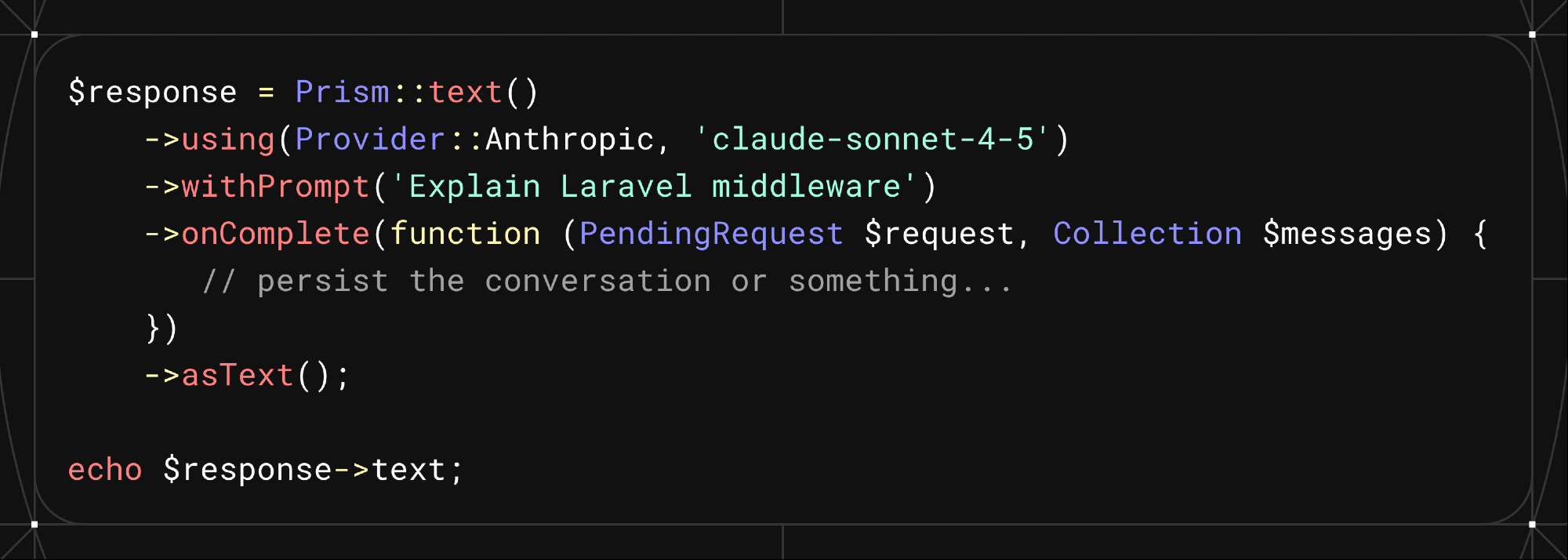Click the bottom-left corner handle square
The width and height of the screenshot is (1568, 560).
tap(34, 524)
